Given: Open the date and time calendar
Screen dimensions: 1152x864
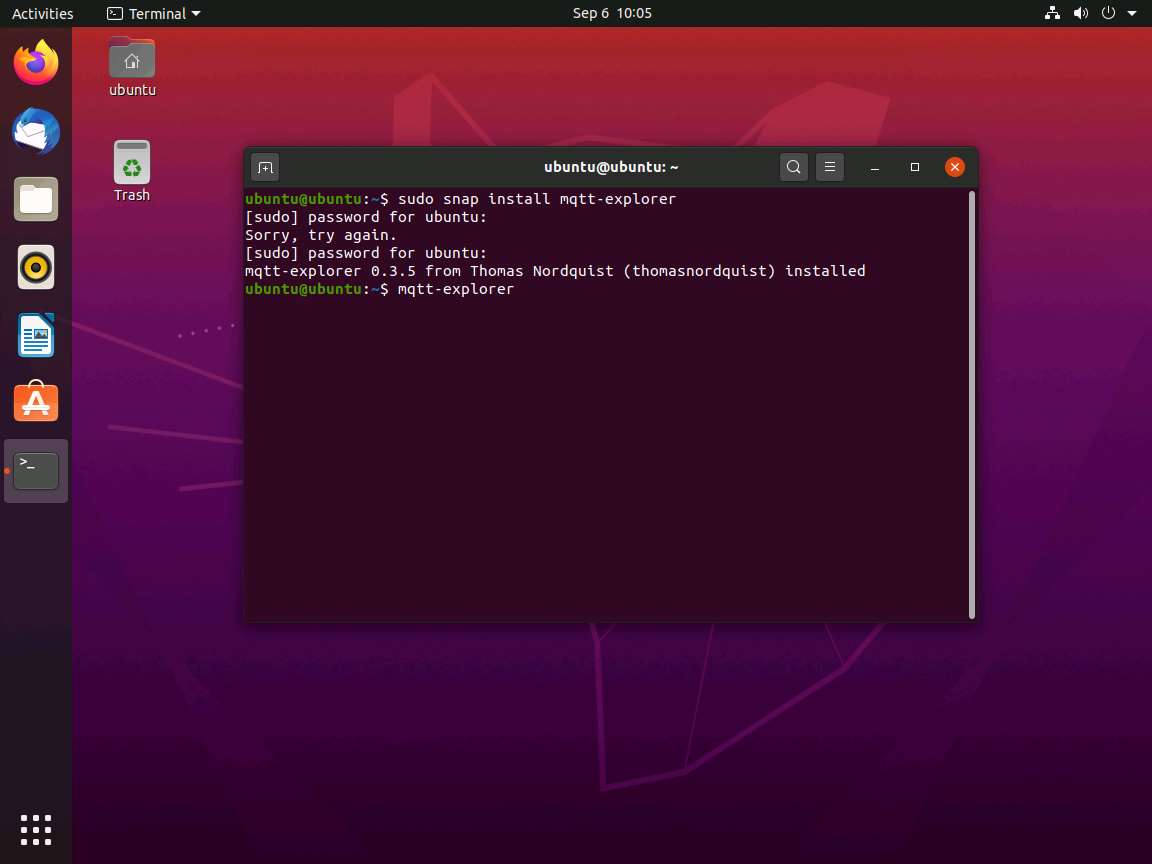Looking at the screenshot, I should [x=612, y=14].
